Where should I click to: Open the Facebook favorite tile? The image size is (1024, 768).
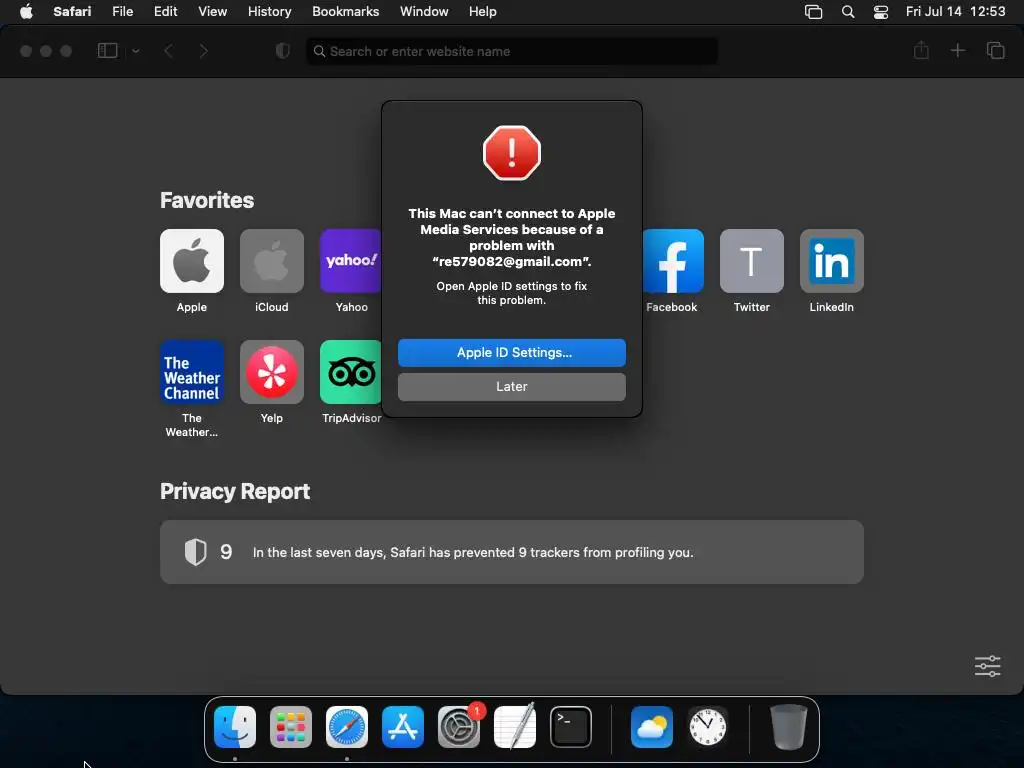(673, 261)
